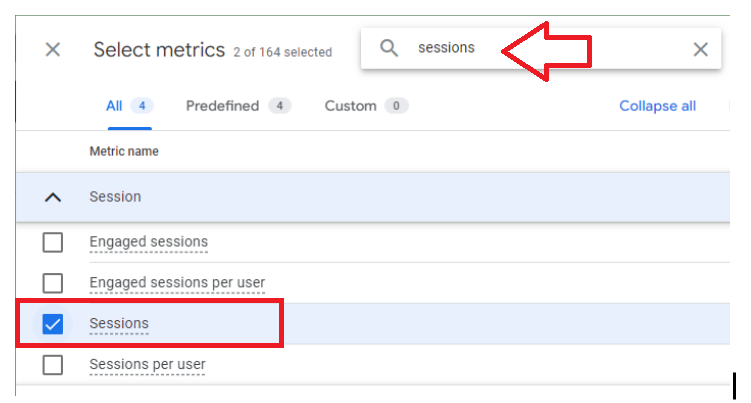
Task: Uncheck the Sessions metric checkbox
Action: click(x=53, y=324)
